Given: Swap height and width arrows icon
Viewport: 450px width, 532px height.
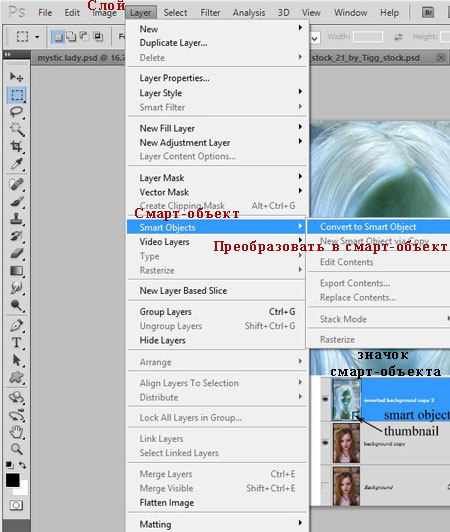Looking at the screenshot, I should coord(398,37).
